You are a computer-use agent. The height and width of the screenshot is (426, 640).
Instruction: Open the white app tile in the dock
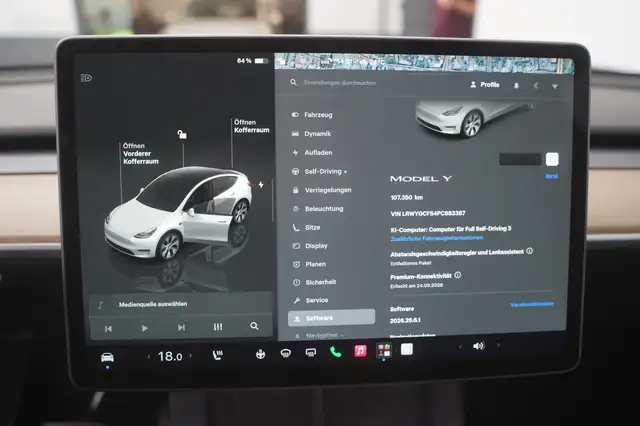[407, 349]
